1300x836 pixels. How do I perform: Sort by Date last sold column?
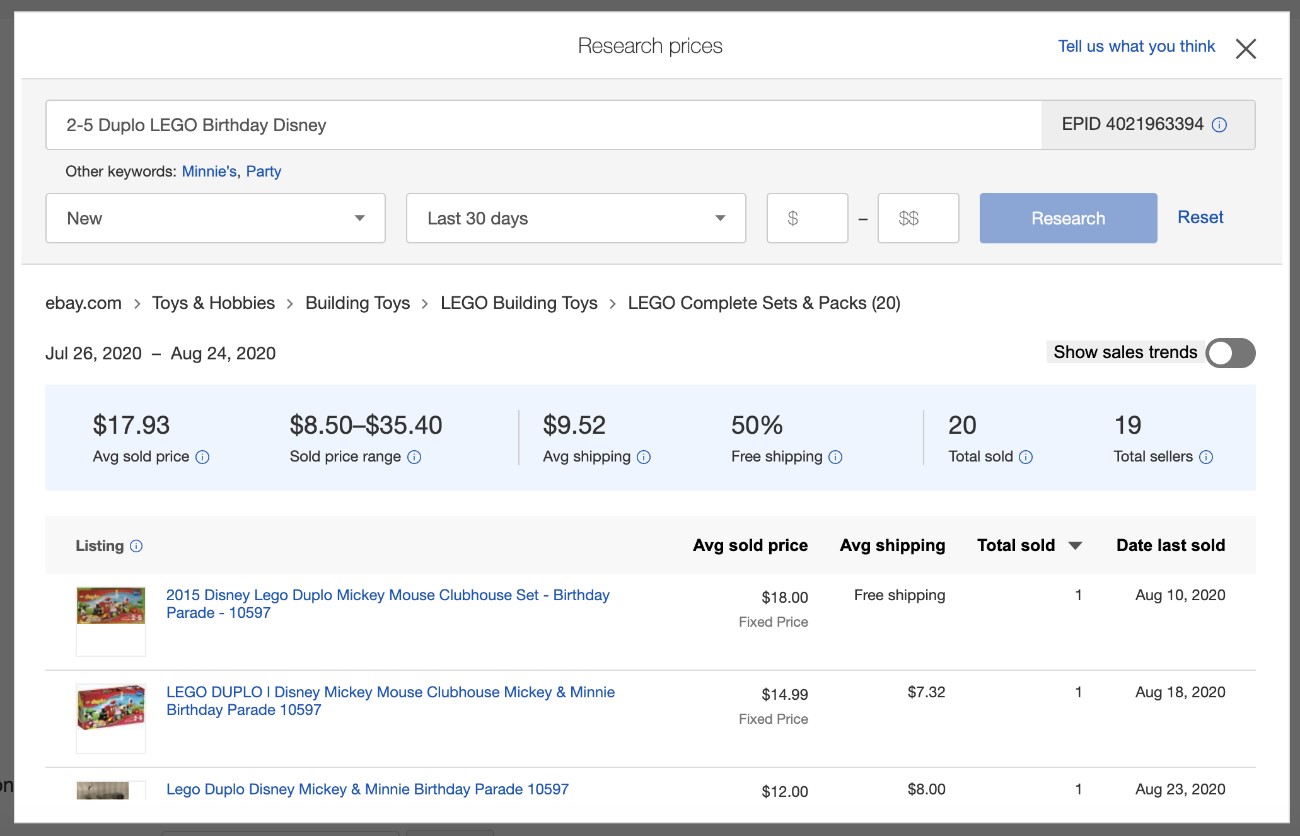tap(1170, 545)
